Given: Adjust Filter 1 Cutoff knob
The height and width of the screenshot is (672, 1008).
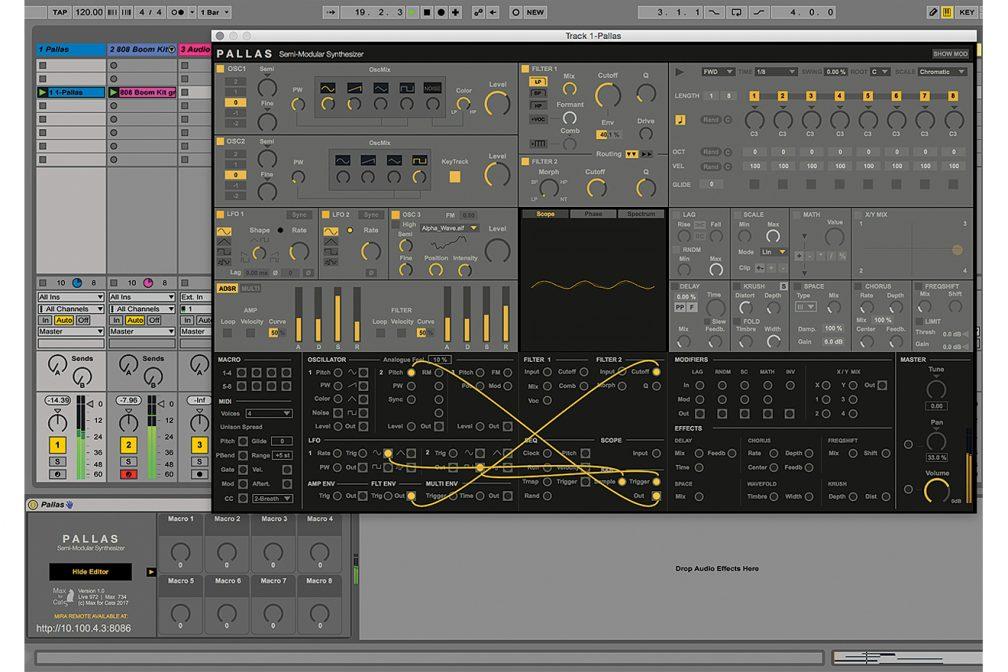Looking at the screenshot, I should 608,95.
